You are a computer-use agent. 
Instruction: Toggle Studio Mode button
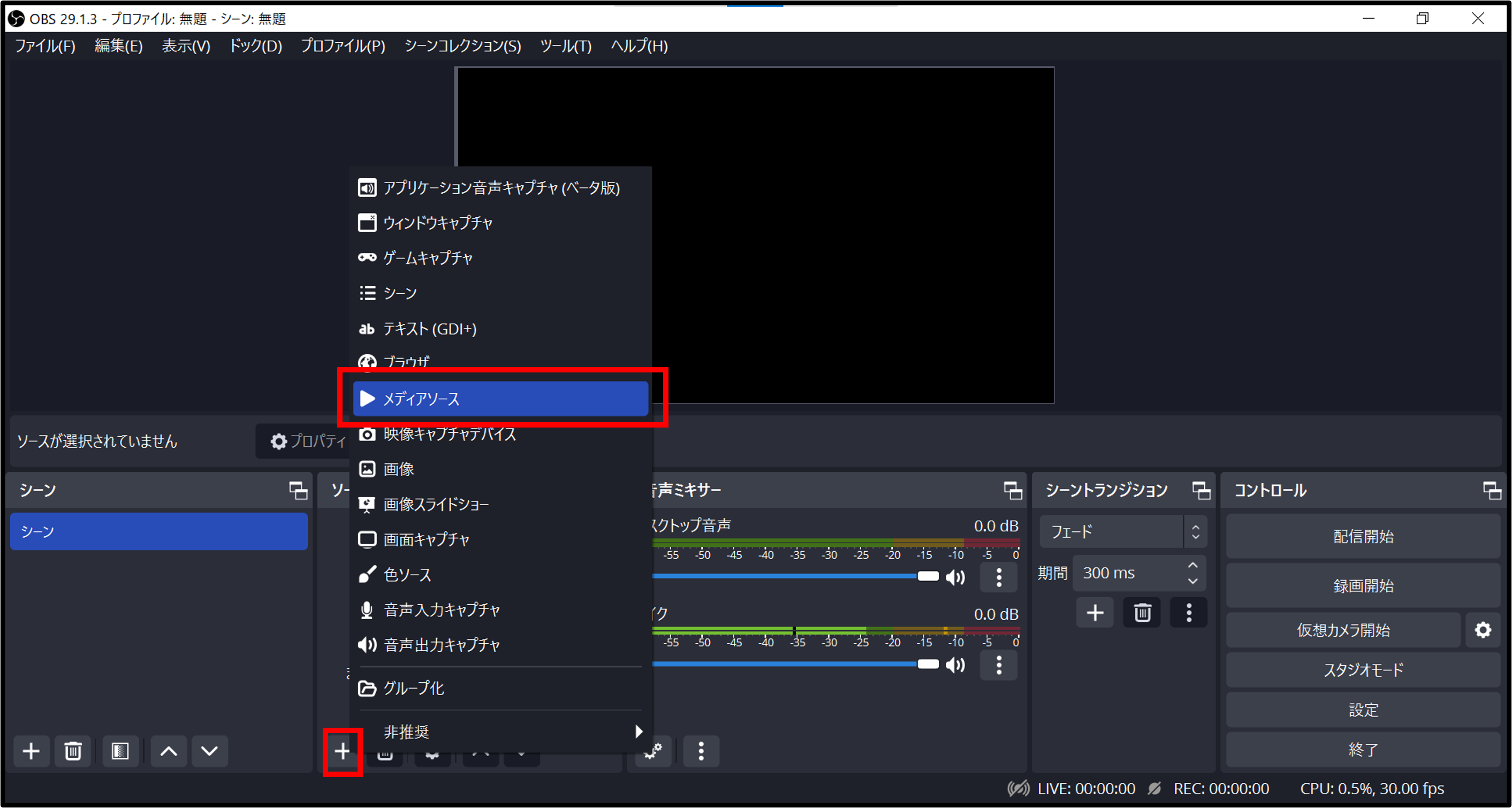[1363, 669]
